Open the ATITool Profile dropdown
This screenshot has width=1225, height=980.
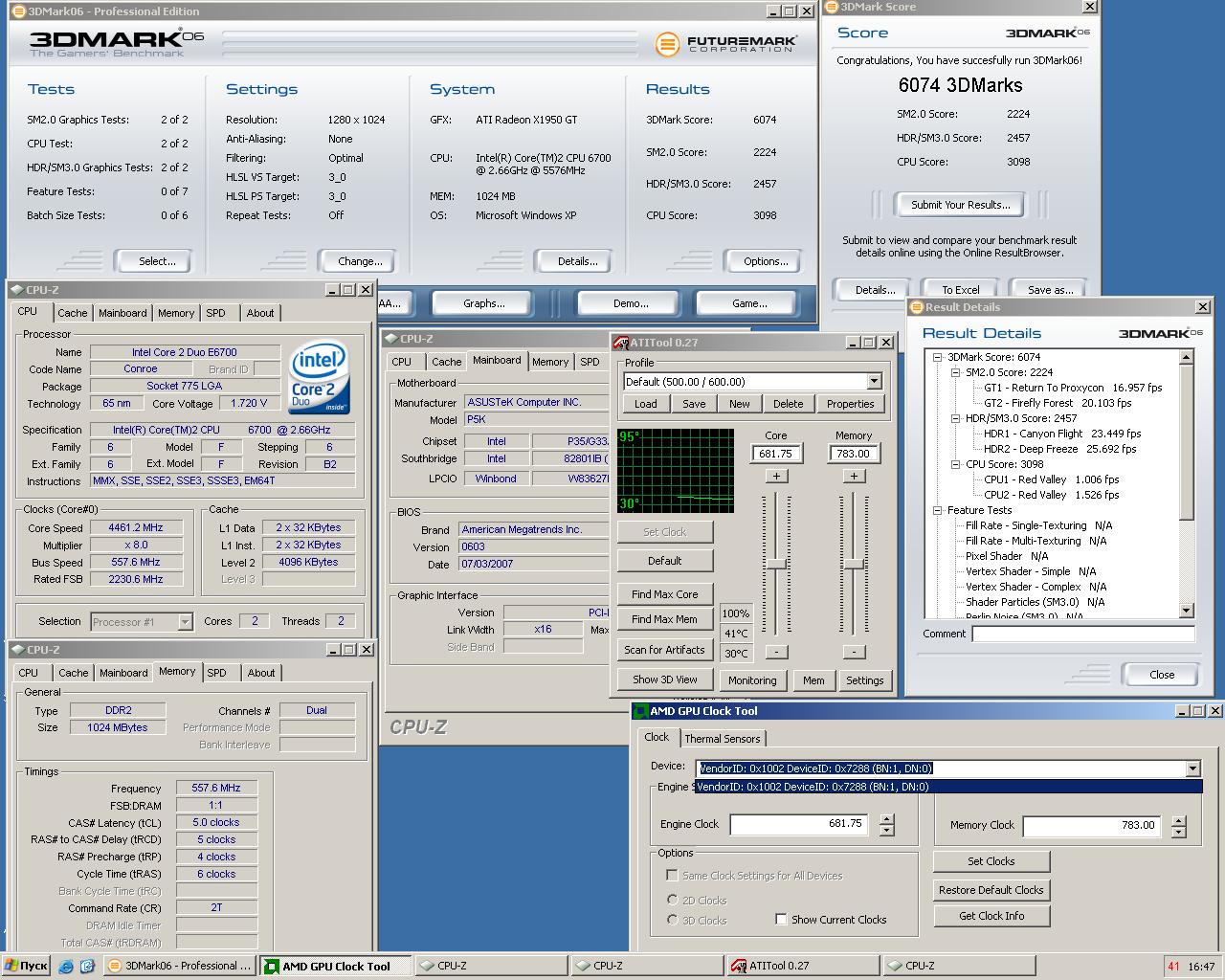(874, 382)
